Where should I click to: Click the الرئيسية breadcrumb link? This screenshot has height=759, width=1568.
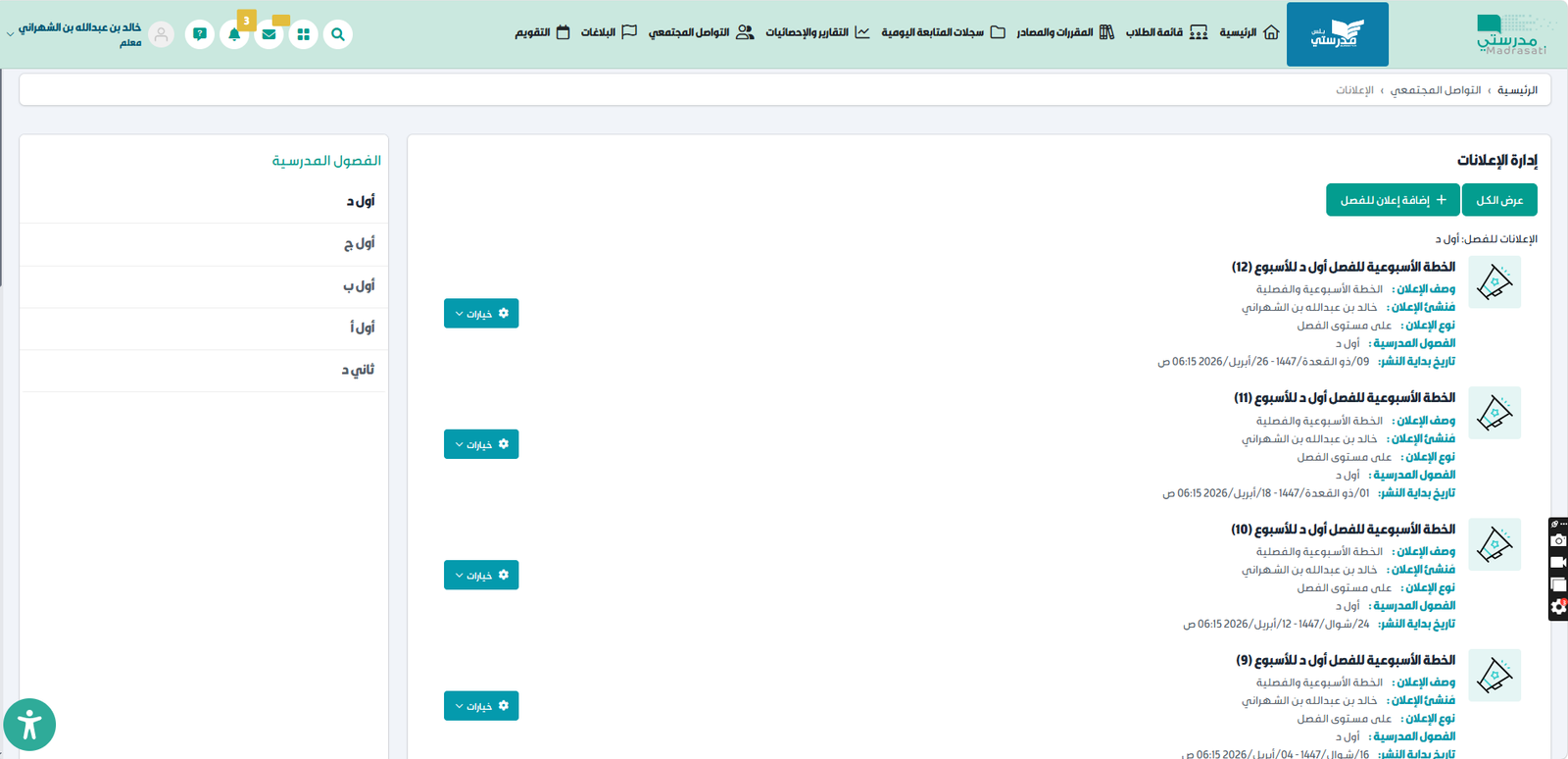1517,90
